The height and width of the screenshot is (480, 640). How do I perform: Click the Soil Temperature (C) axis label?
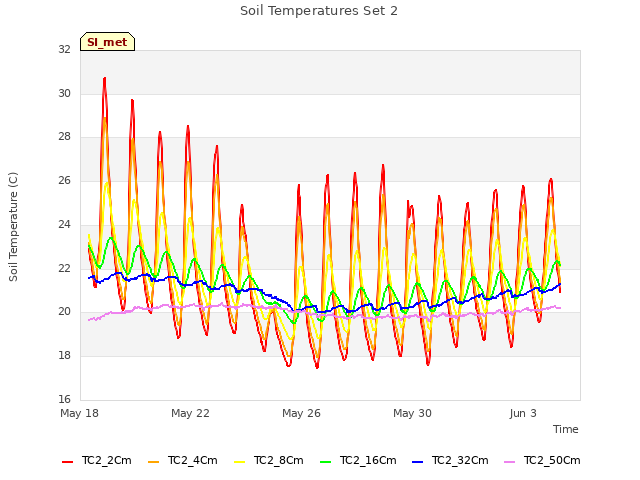click(13, 227)
